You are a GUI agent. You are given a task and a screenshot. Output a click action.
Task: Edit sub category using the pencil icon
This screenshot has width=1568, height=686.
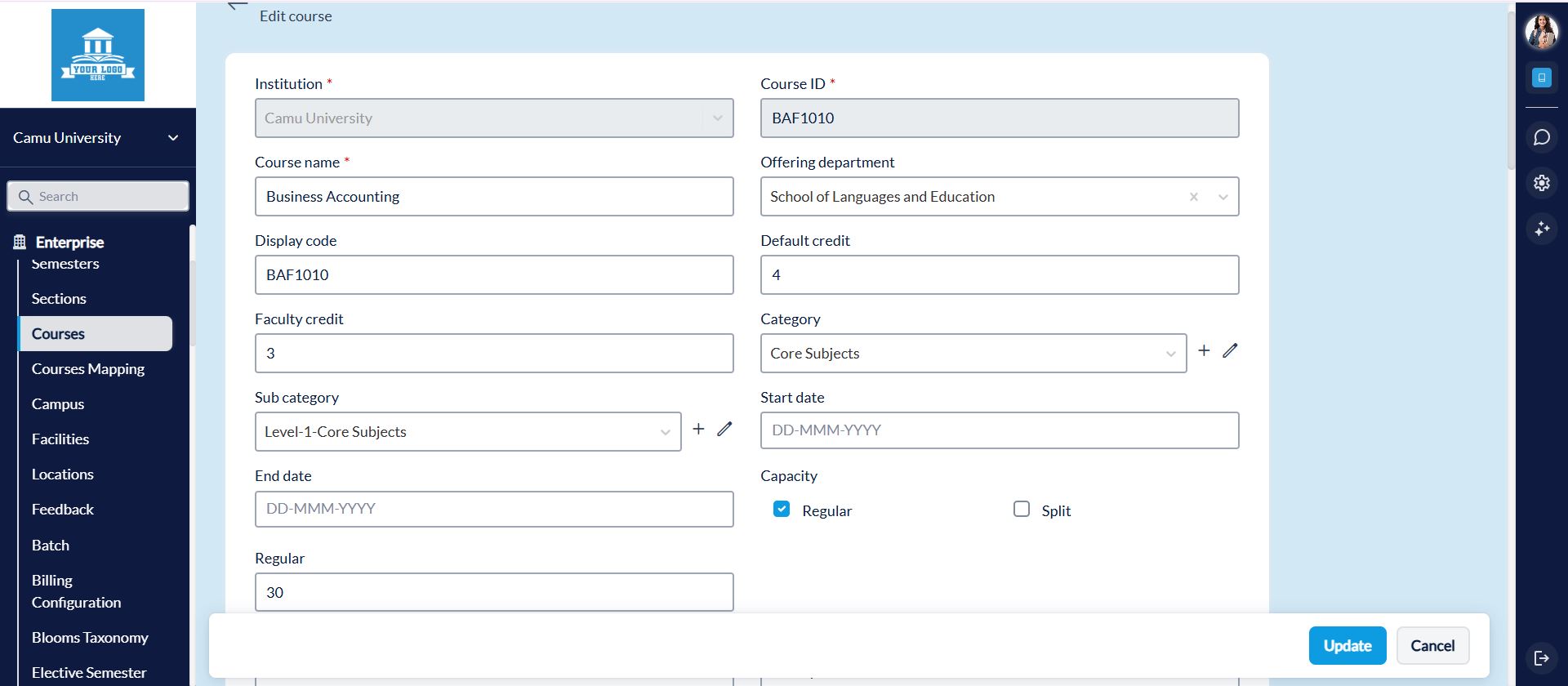point(724,429)
